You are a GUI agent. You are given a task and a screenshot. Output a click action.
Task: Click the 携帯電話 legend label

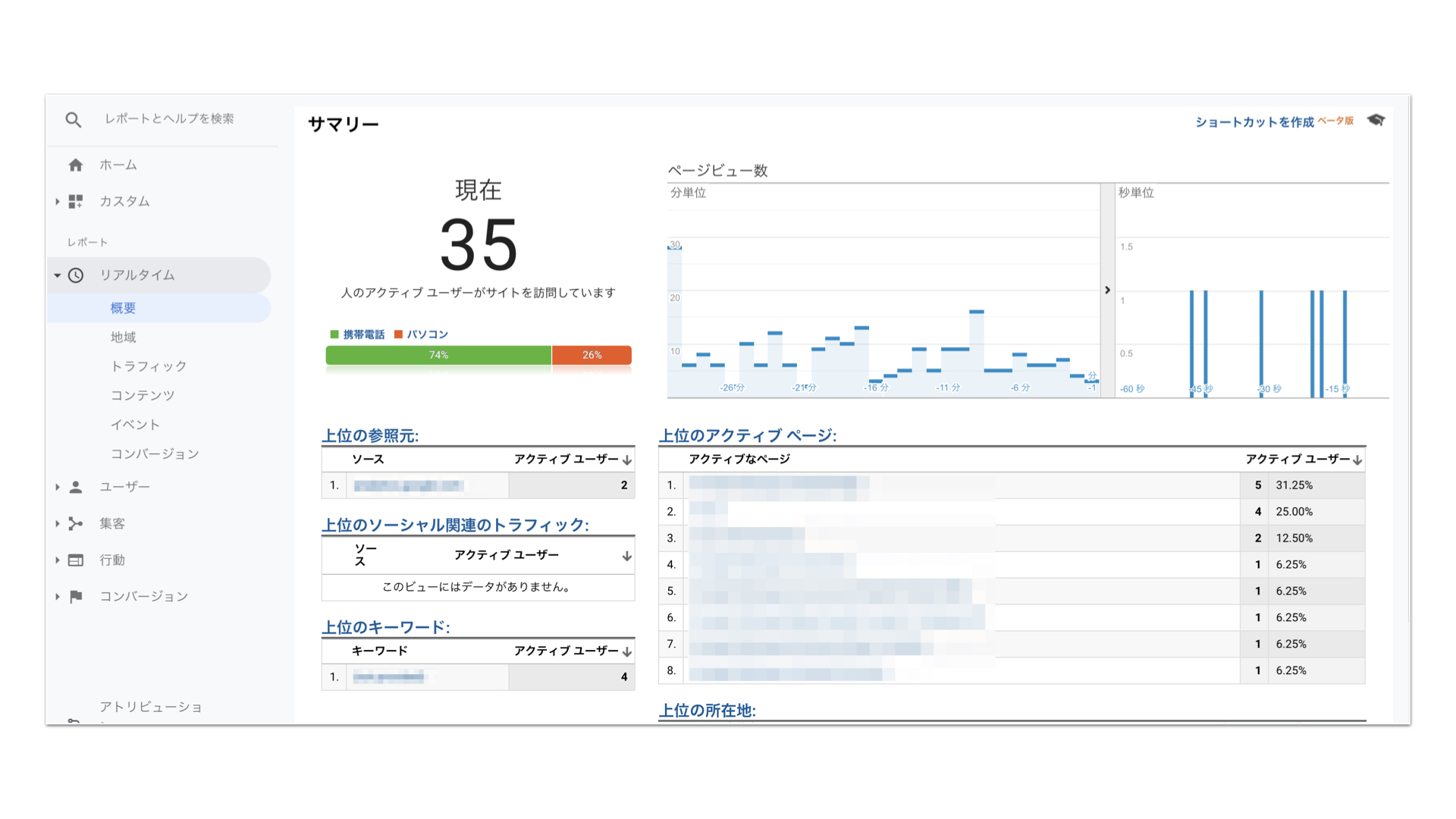pos(363,334)
